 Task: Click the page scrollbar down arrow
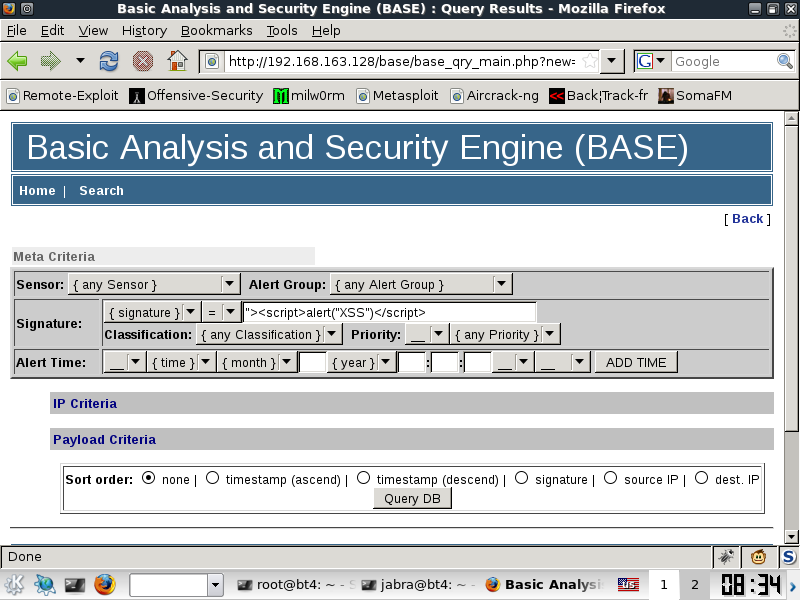[x=791, y=536]
